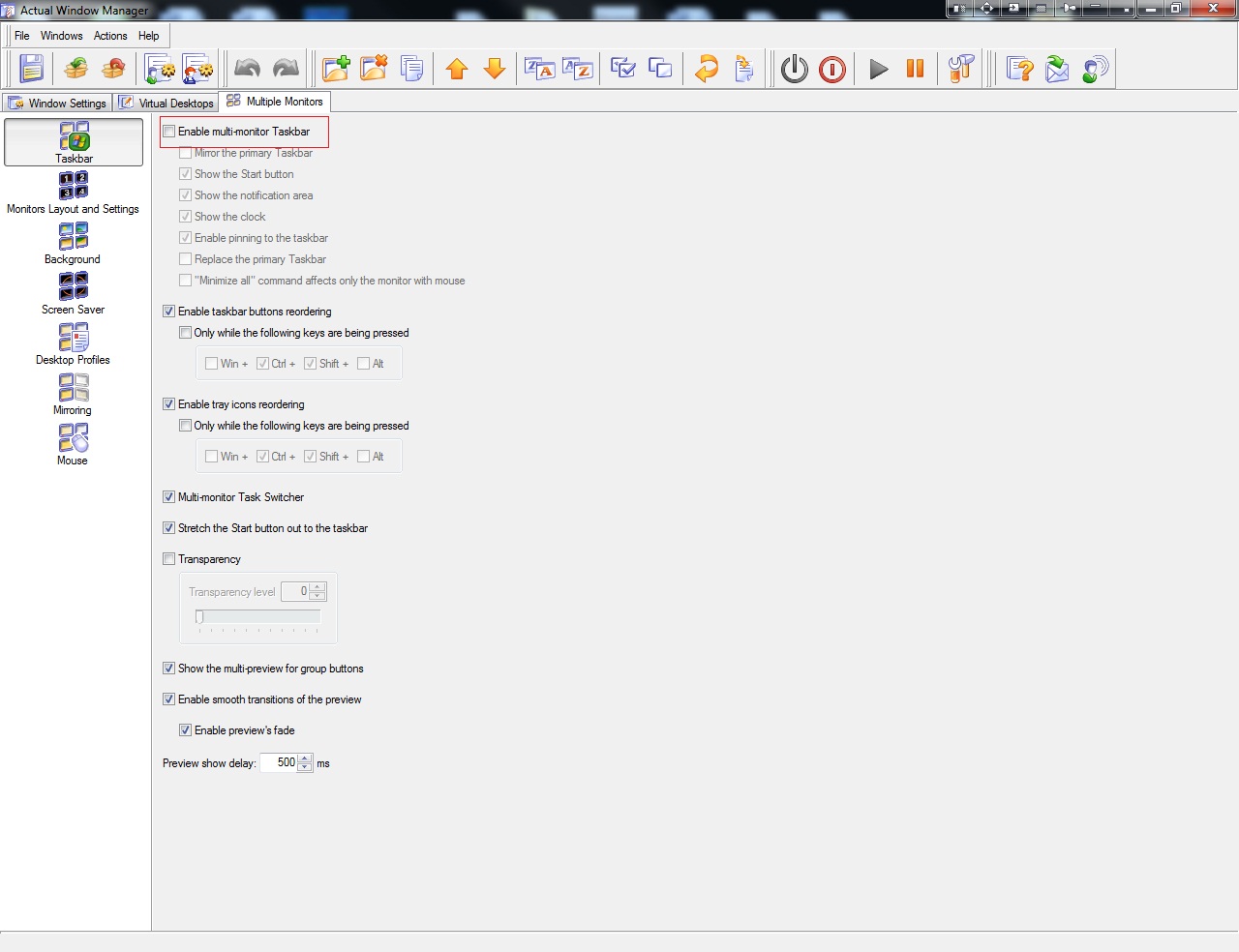Open the Desktop Profiles section
This screenshot has height=952, width=1239.
74,343
